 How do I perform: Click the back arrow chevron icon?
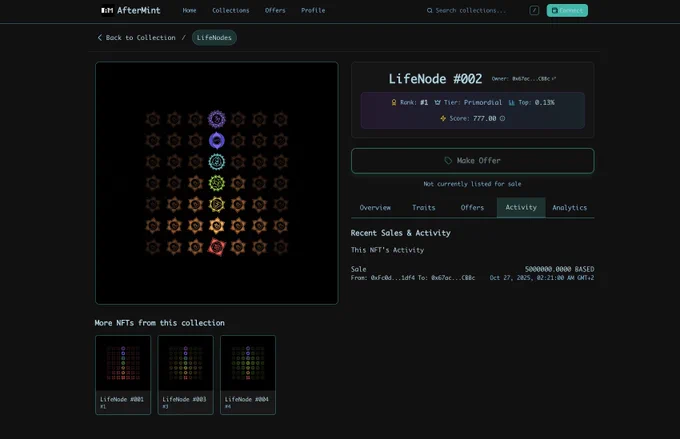(100, 38)
